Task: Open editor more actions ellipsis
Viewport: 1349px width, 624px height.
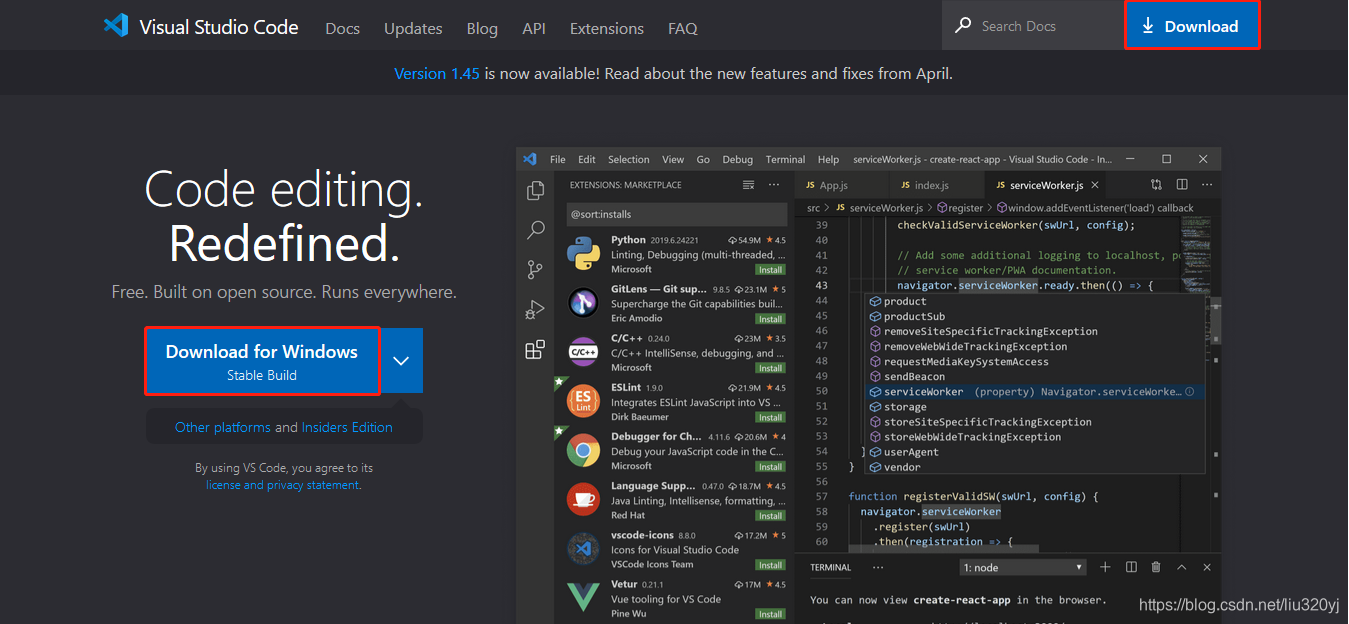Action: click(1207, 185)
